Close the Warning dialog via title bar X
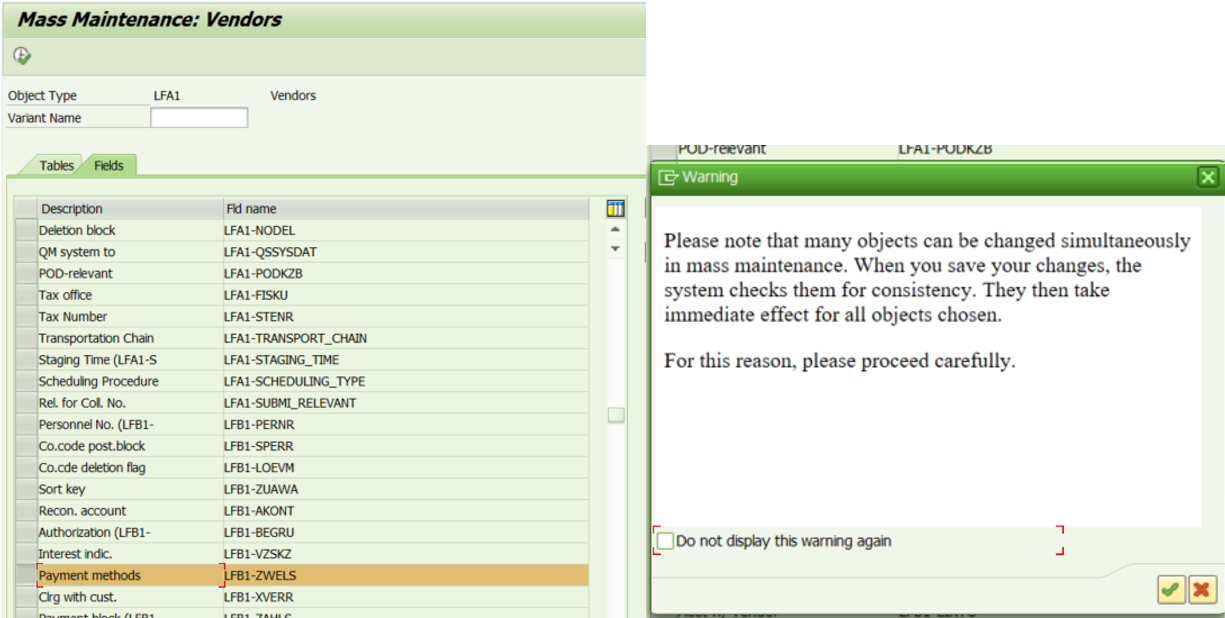Image resolution: width=1225 pixels, height=618 pixels. click(x=1208, y=177)
